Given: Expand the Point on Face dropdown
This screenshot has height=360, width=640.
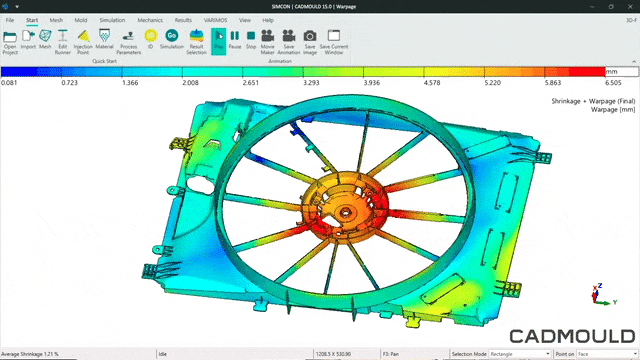Looking at the screenshot, I should tap(607, 354).
